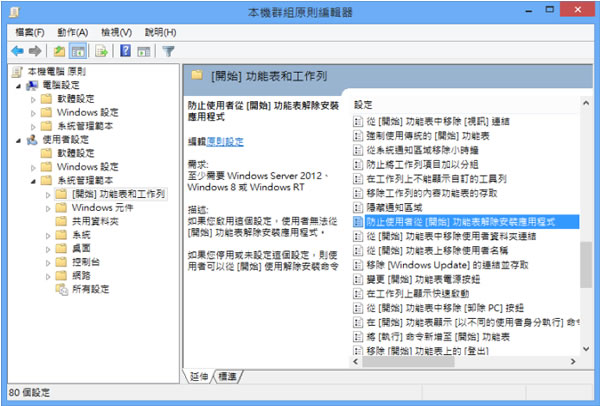Click the vertical scrollbar thumb in settings list

[x=585, y=265]
